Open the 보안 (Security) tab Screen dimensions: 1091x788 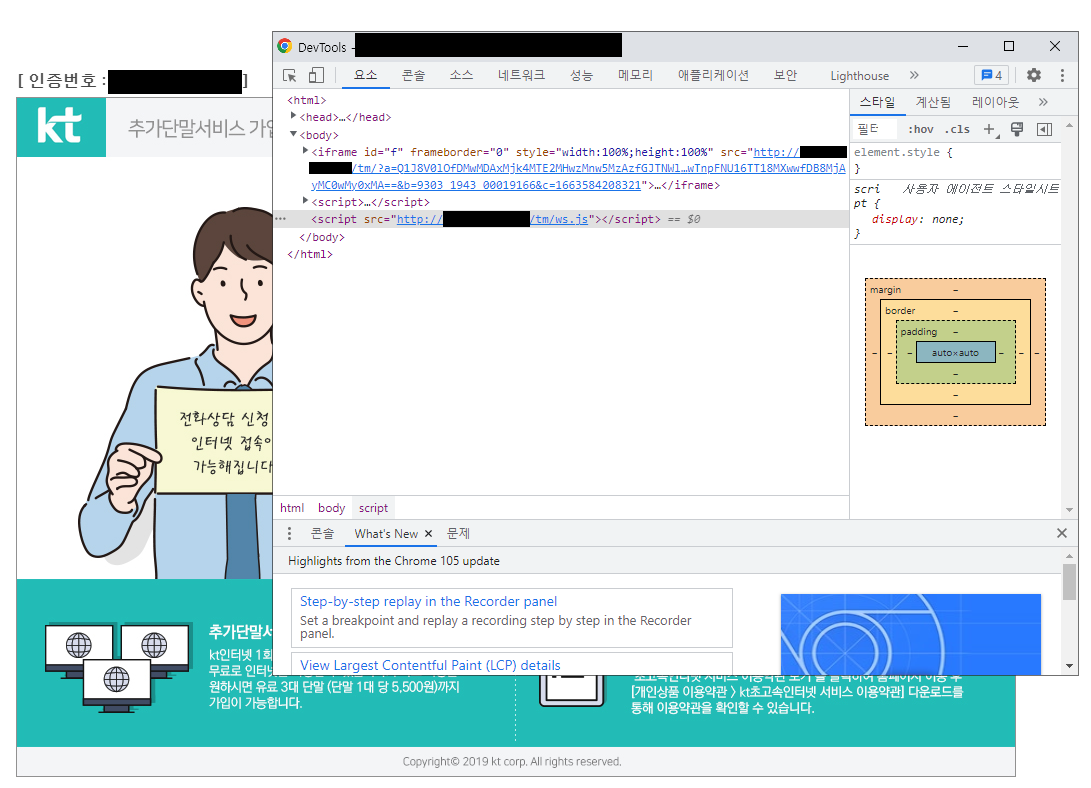click(x=786, y=75)
